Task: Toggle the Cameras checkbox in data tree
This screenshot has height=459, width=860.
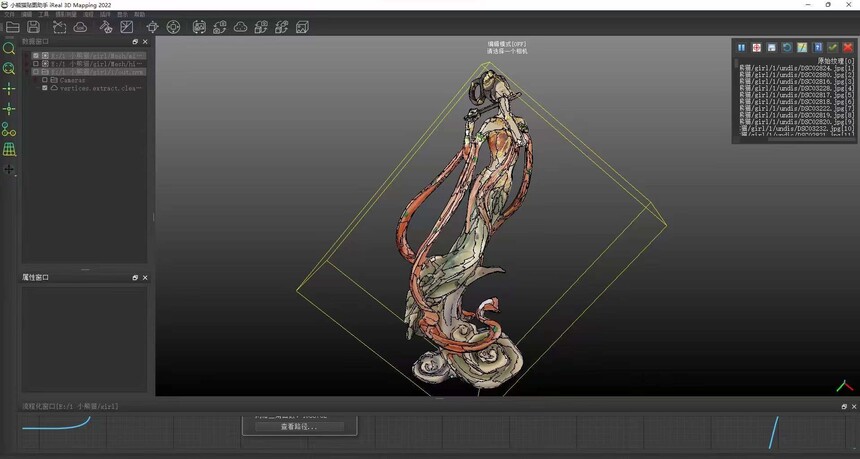Action: pos(45,80)
